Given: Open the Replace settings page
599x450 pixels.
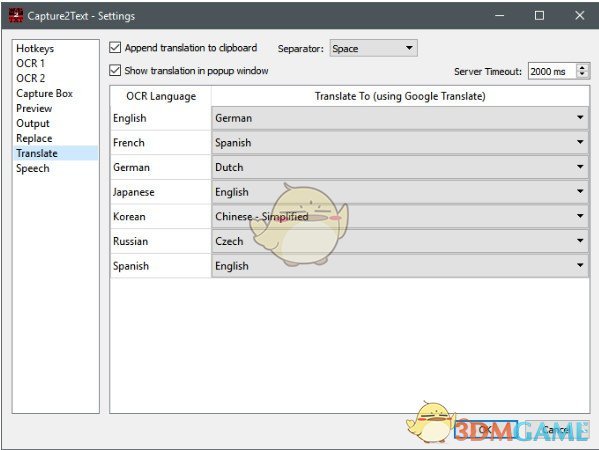Looking at the screenshot, I should point(55,138).
